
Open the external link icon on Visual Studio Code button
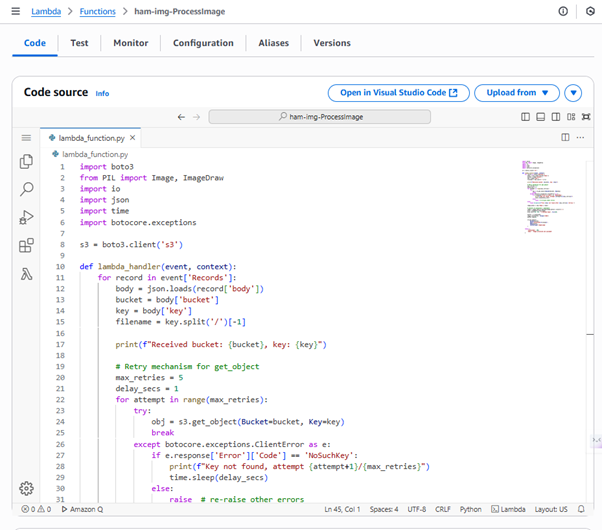click(x=453, y=93)
